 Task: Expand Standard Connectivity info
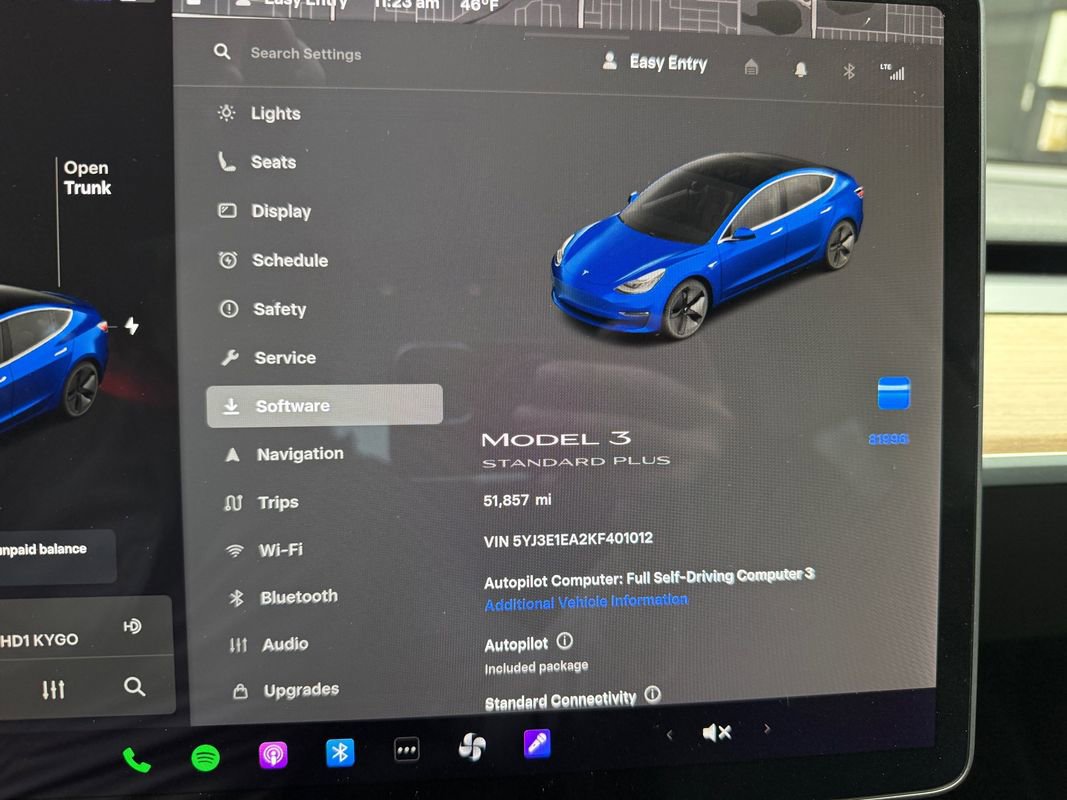tap(652, 694)
